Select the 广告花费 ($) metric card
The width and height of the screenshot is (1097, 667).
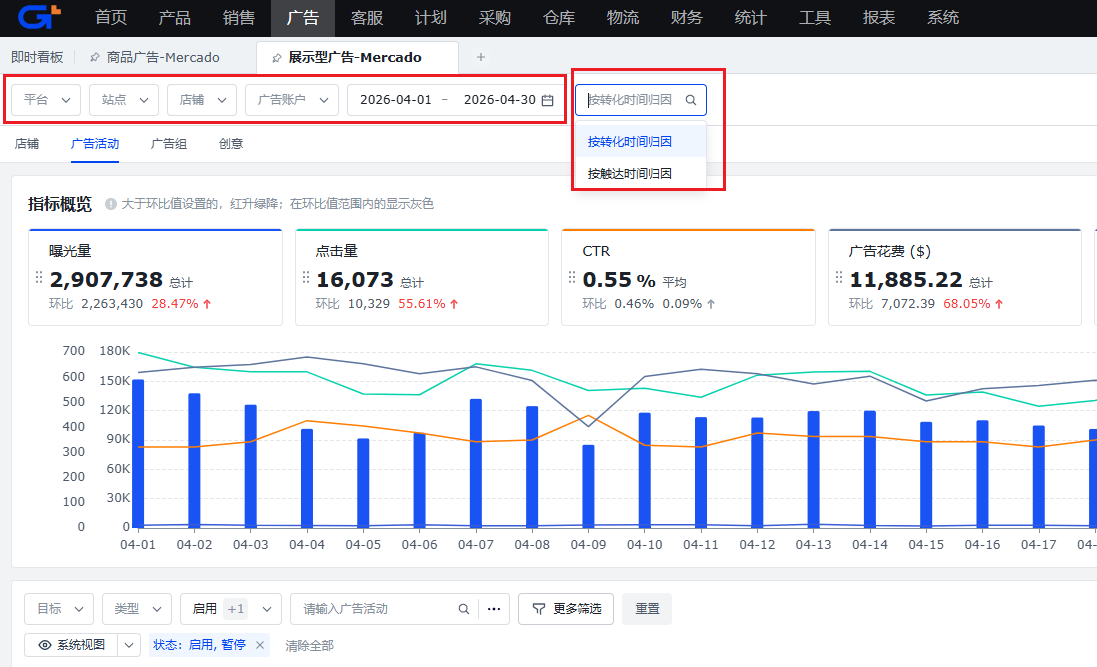pyautogui.click(x=955, y=277)
